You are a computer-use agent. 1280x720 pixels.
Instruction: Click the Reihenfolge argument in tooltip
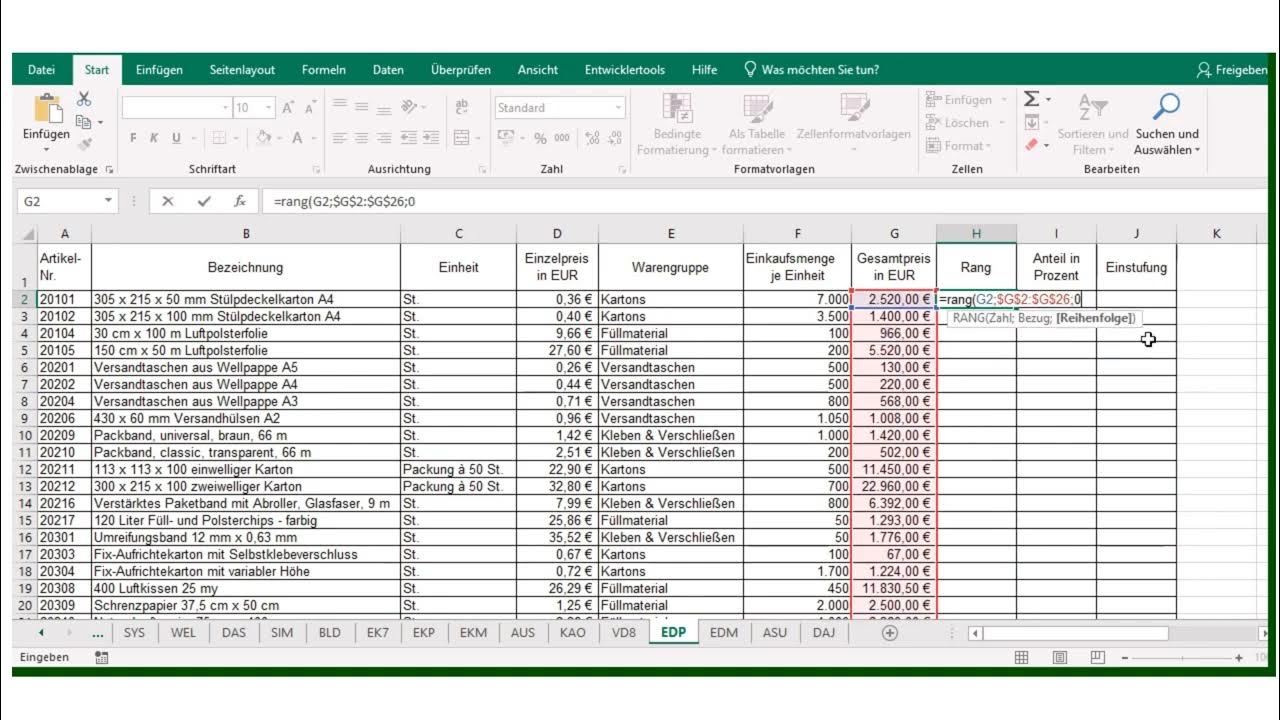1096,318
